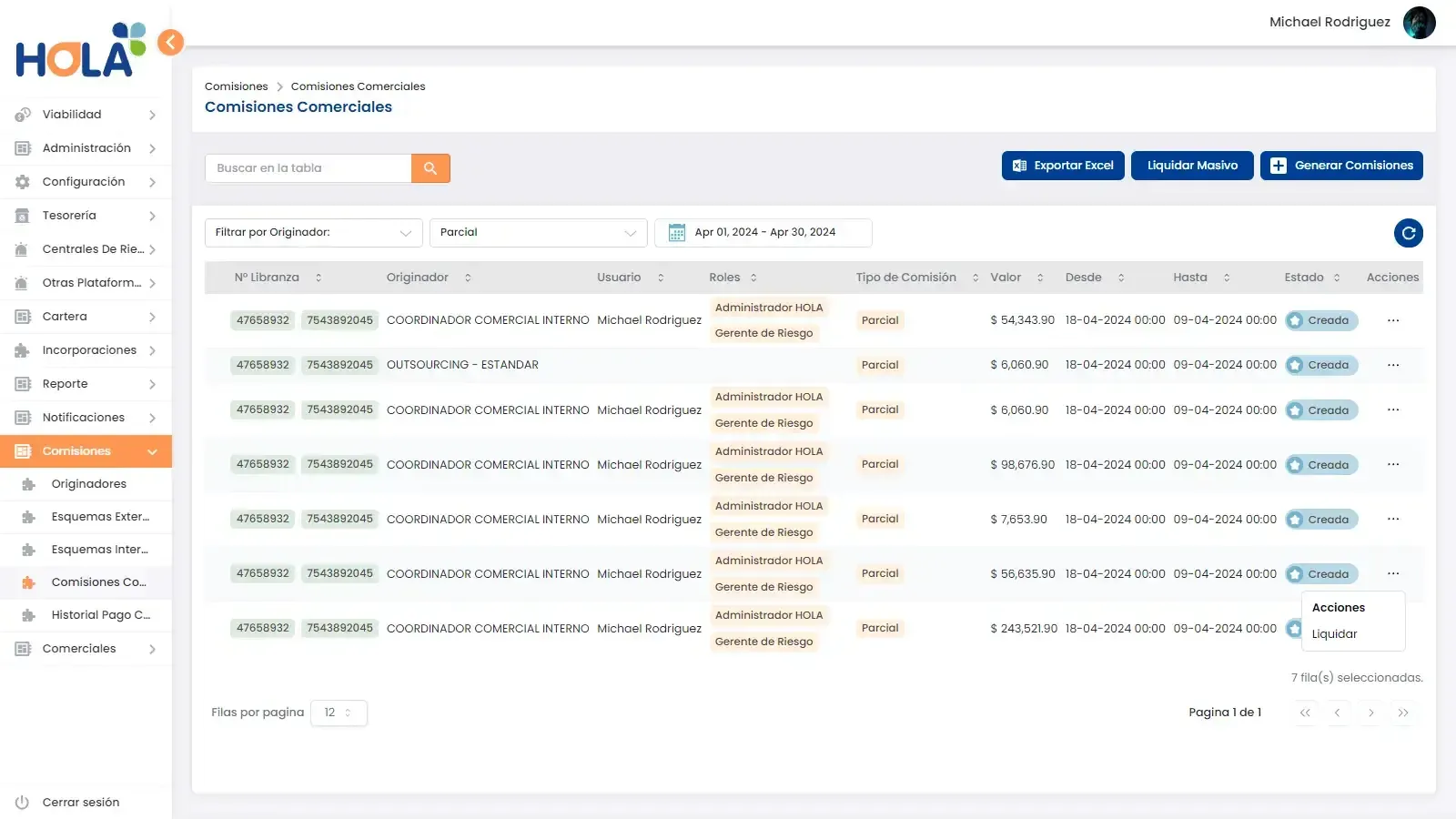This screenshot has height=819, width=1456.
Task: Click the blue circular refresh icon
Action: point(1408,233)
